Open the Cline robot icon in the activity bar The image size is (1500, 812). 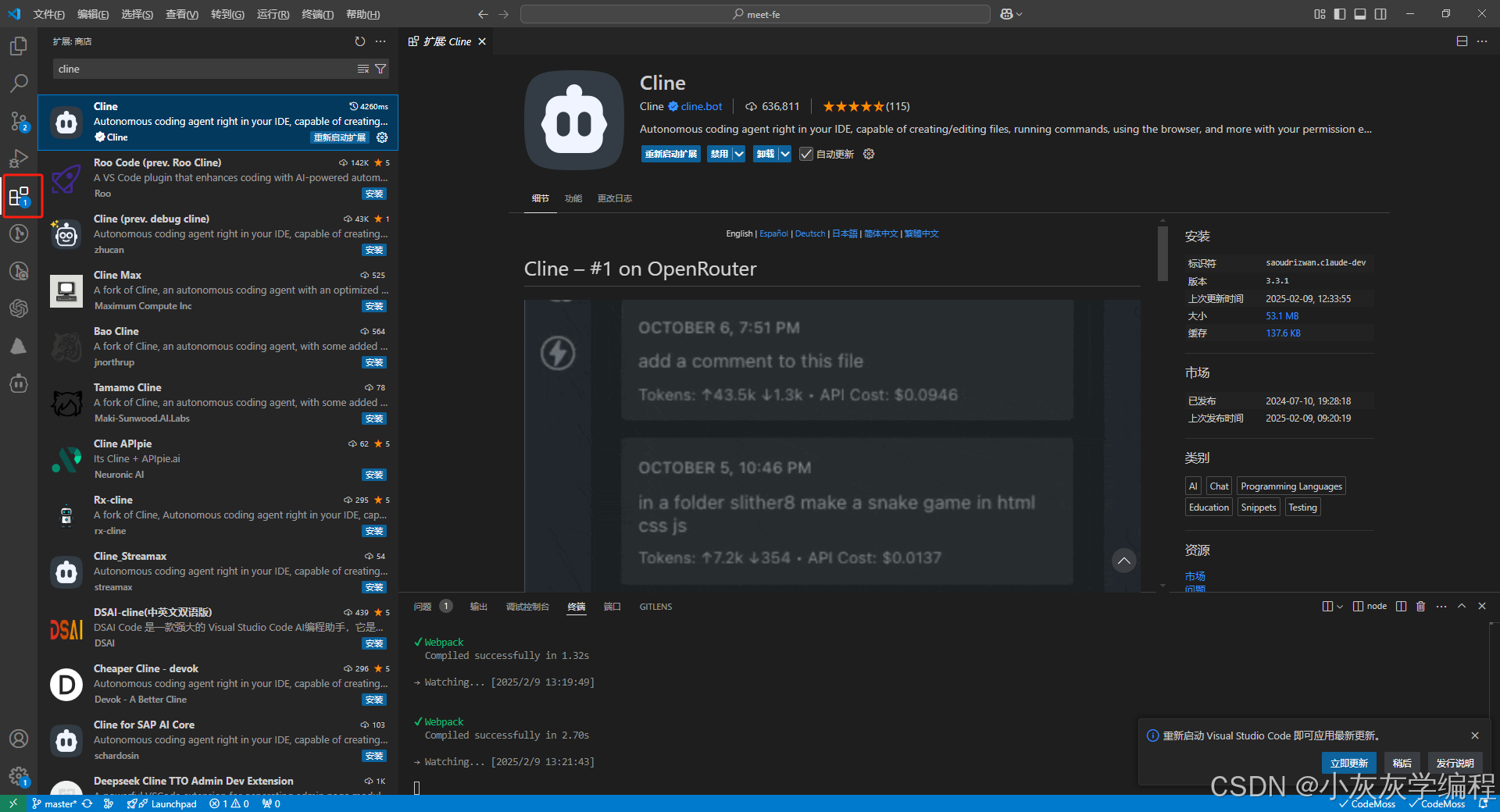click(19, 383)
